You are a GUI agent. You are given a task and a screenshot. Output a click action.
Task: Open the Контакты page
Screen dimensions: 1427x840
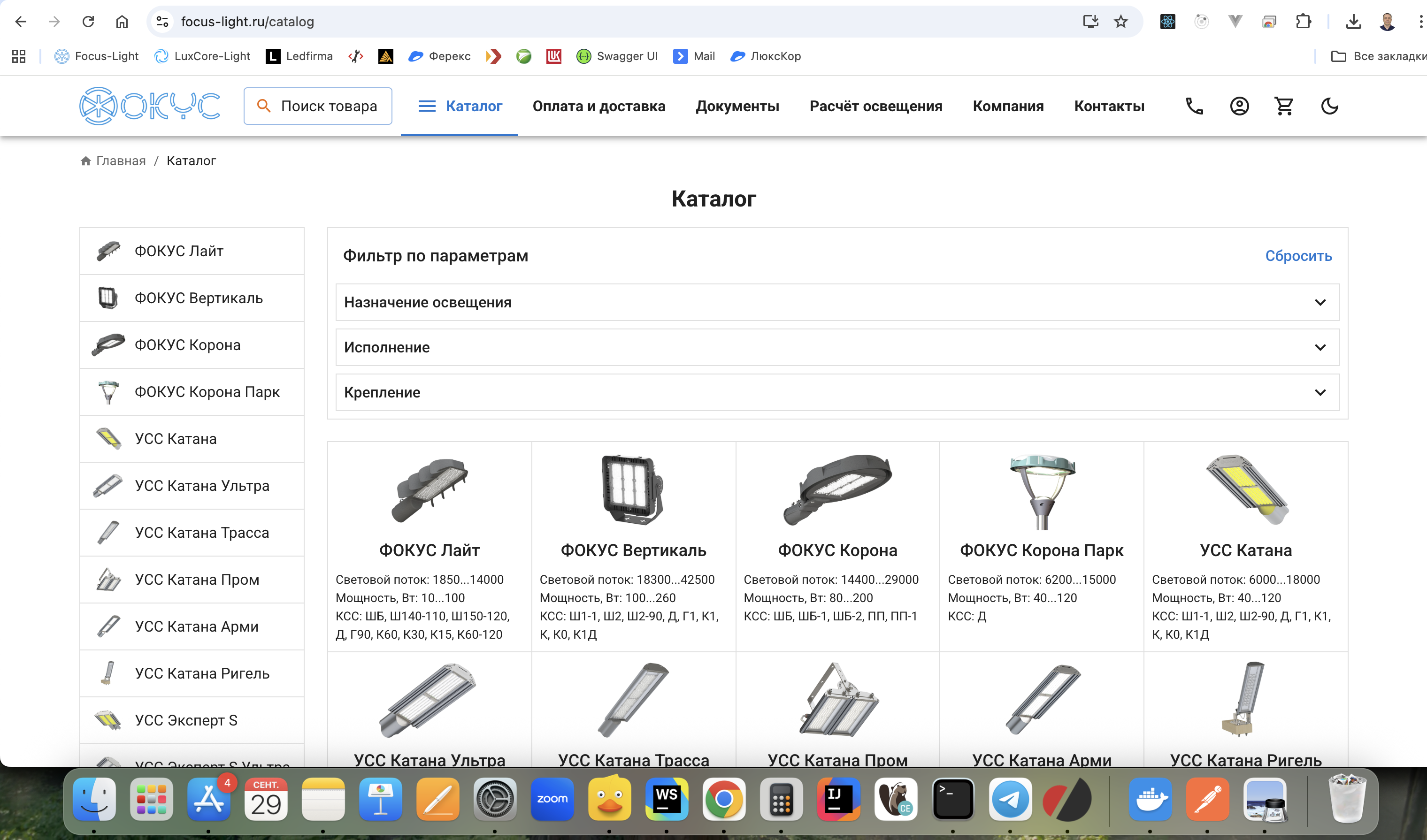pos(1109,106)
